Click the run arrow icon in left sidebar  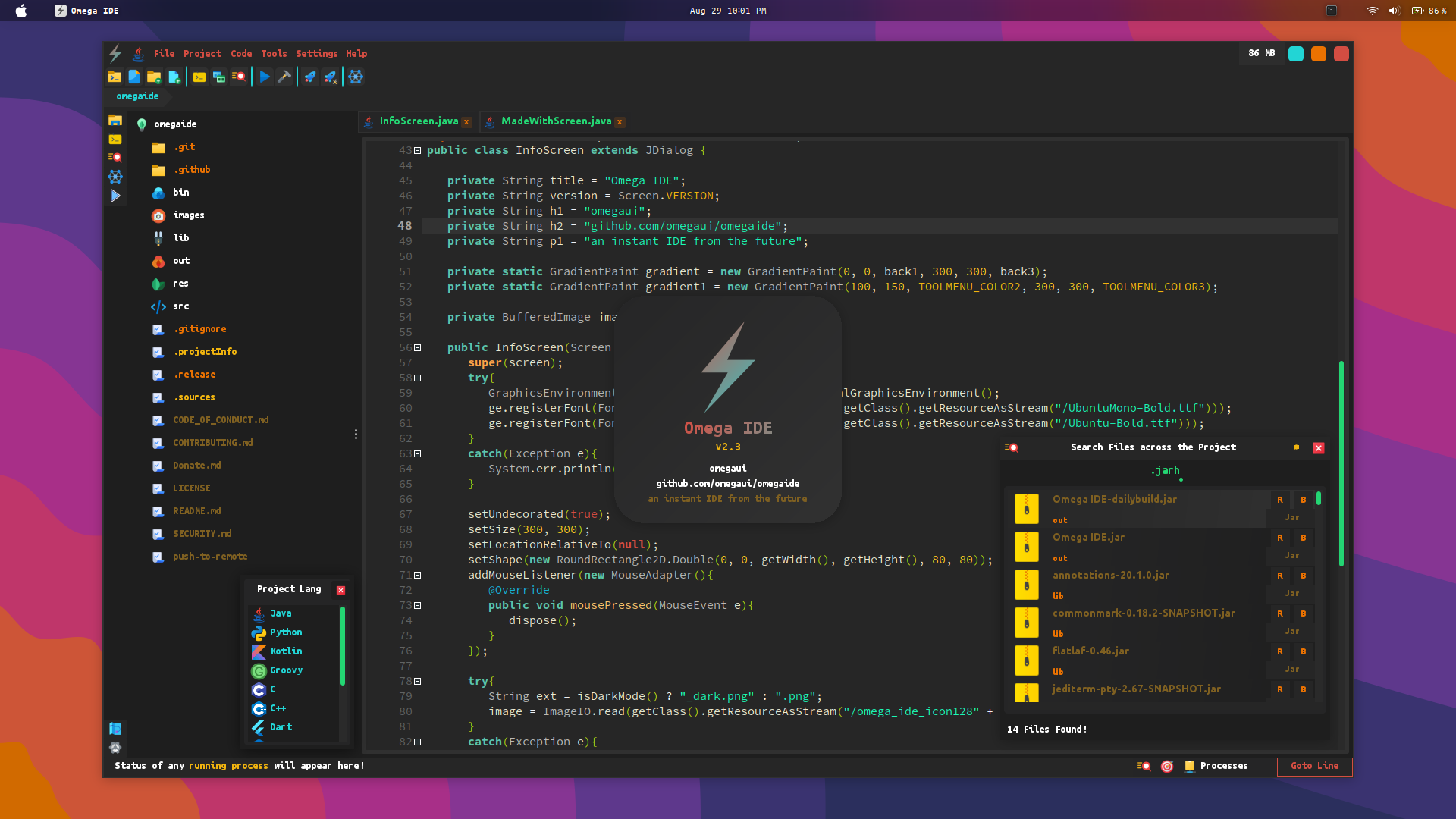[x=115, y=196]
